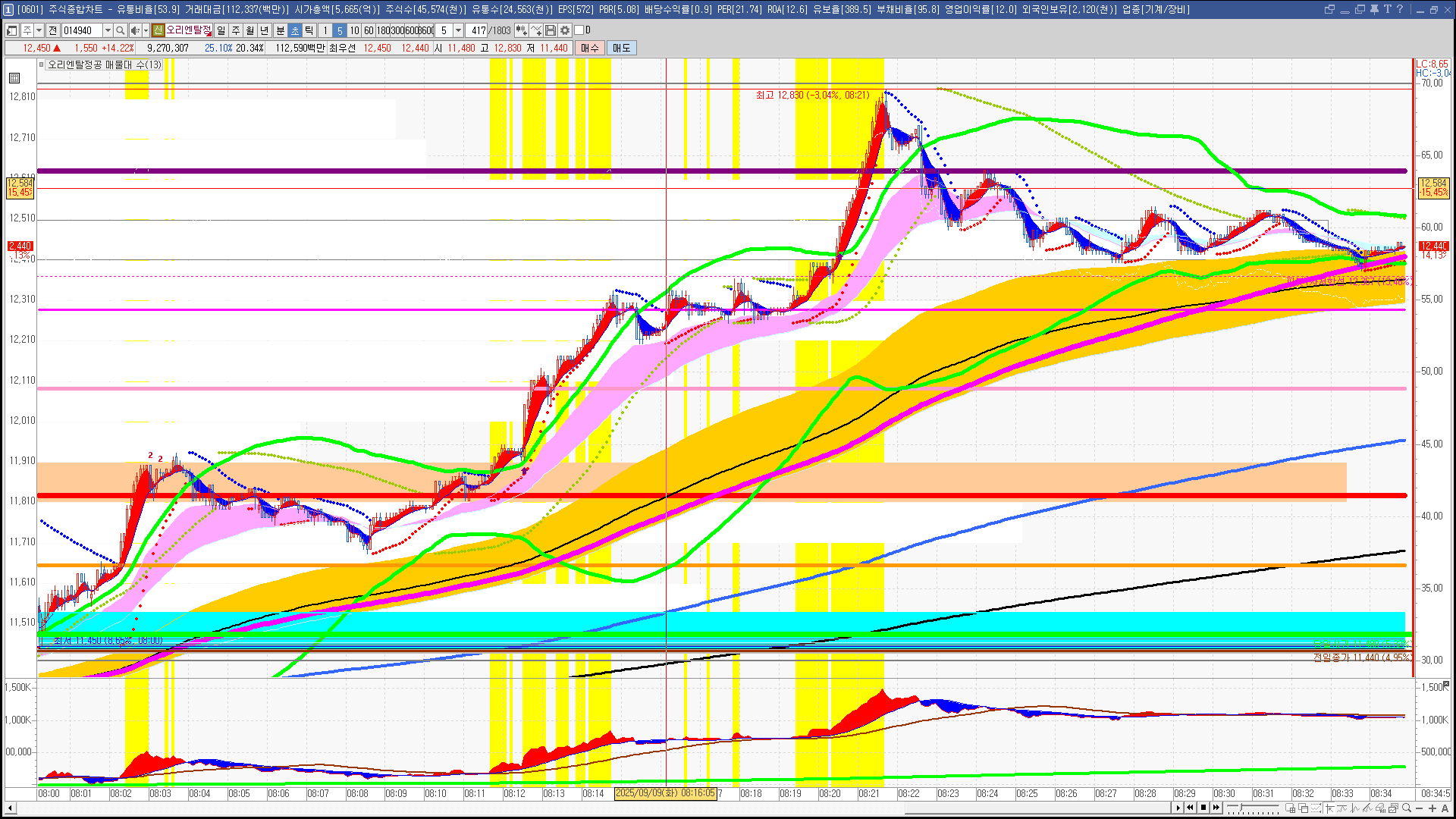
Task: Click the zoom magnifier icon at bottom right
Action: 1407,808
